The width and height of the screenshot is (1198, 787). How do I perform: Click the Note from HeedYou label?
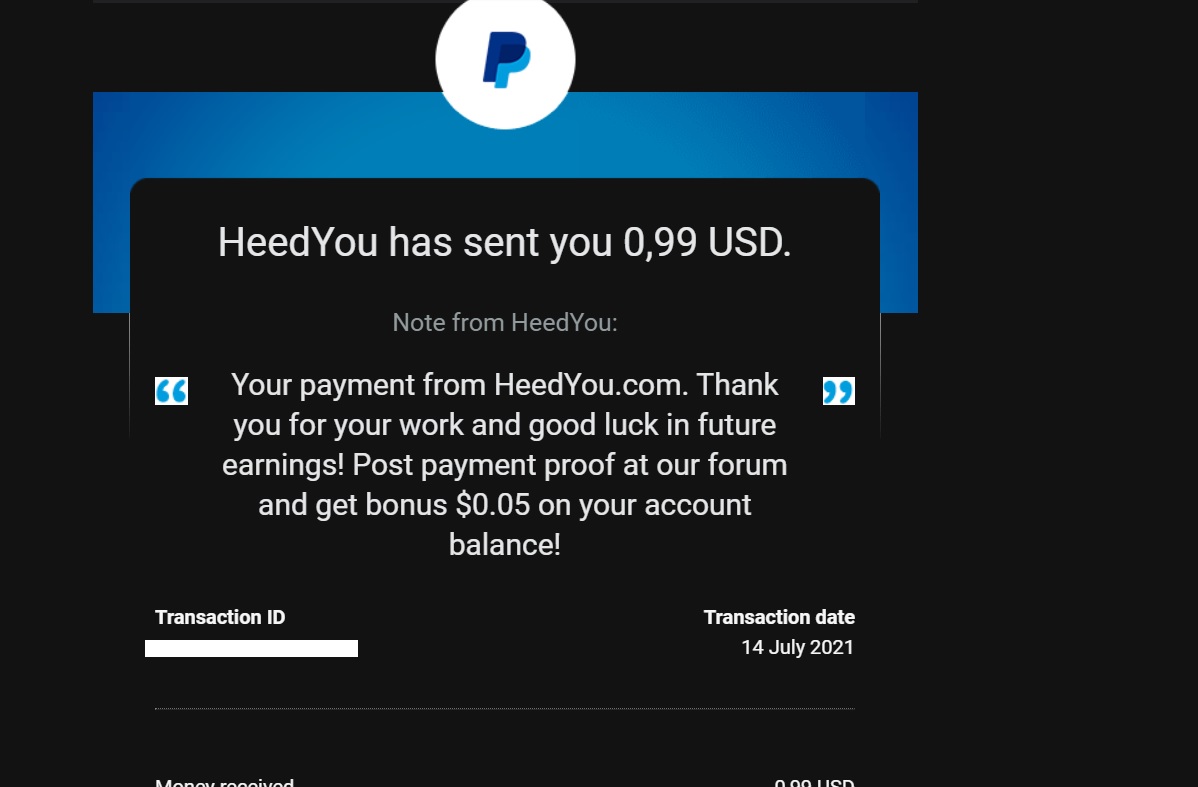505,322
